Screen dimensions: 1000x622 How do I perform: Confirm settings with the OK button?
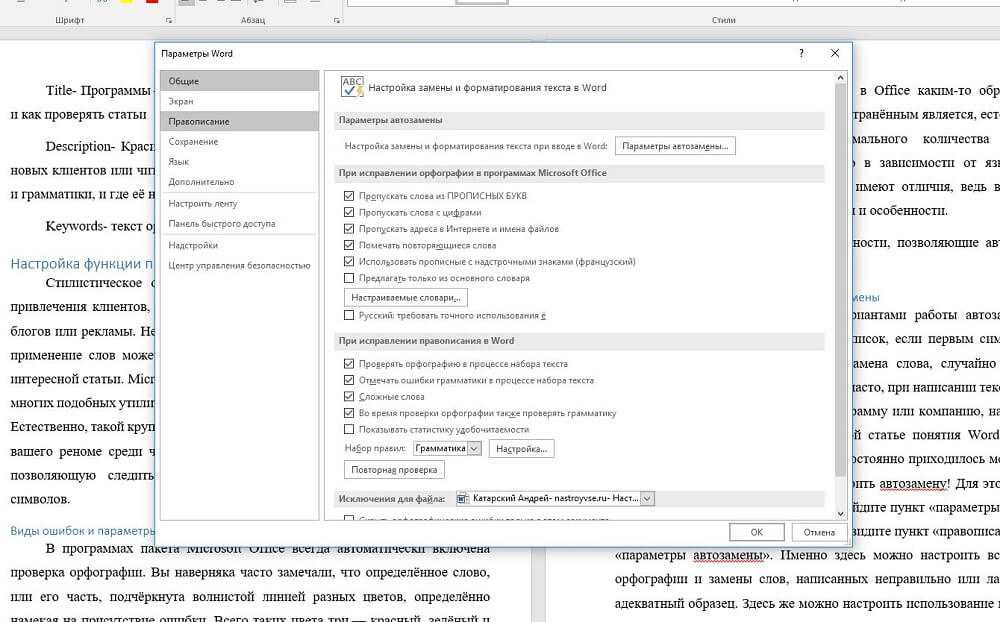pyautogui.click(x=757, y=532)
